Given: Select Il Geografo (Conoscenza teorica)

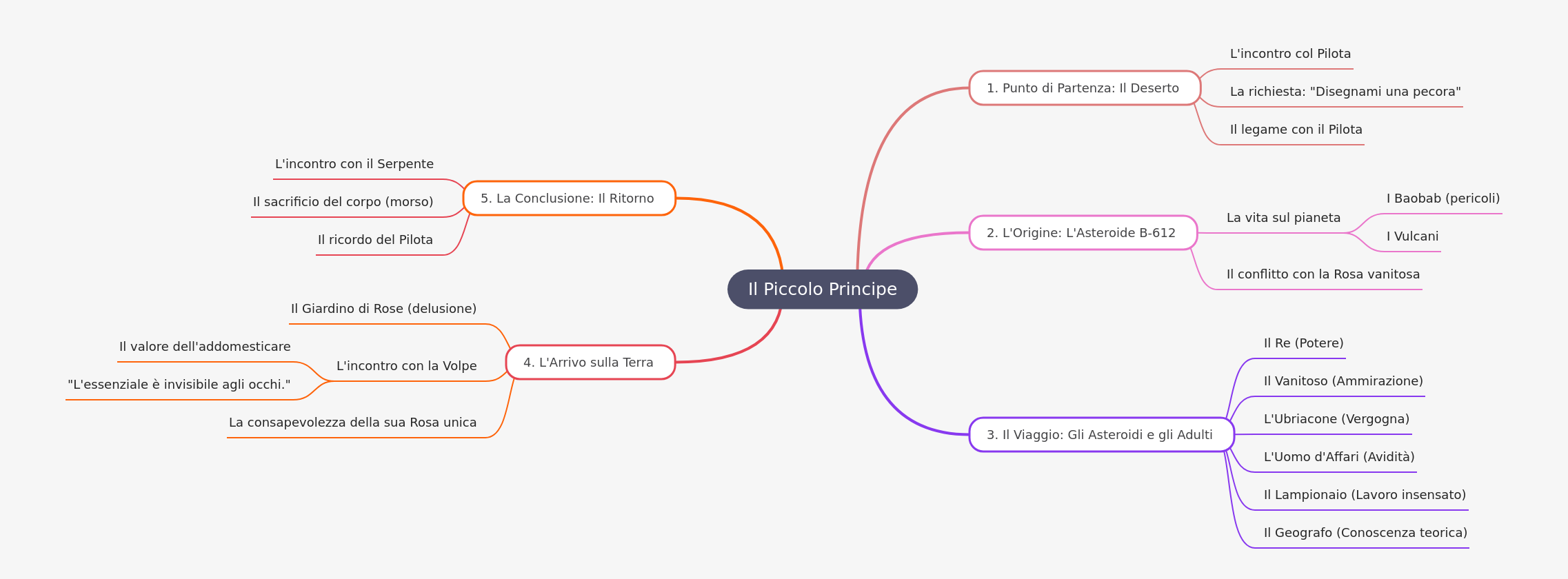Looking at the screenshot, I should point(1365,533).
